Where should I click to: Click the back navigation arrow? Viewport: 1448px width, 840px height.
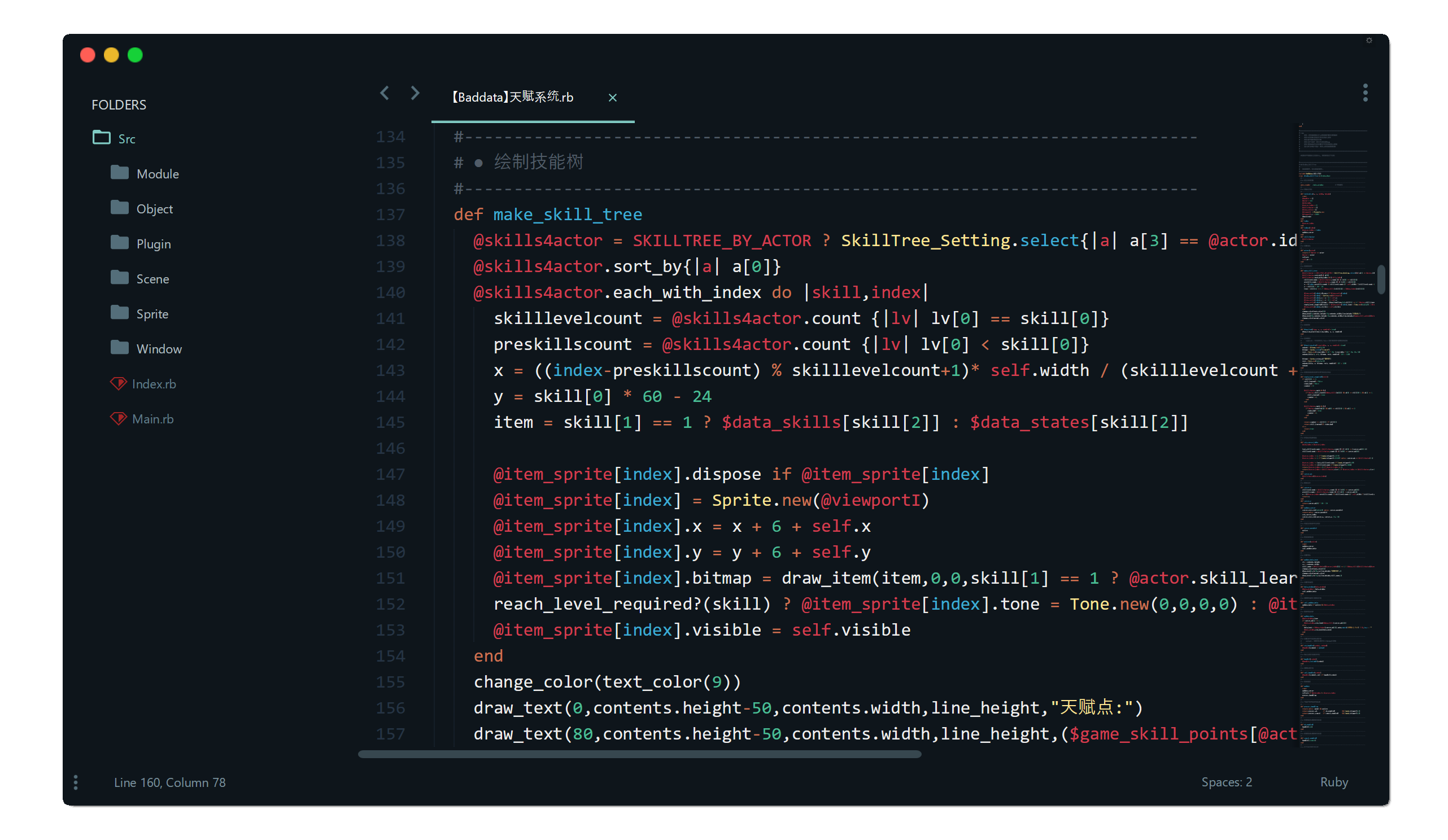(385, 93)
